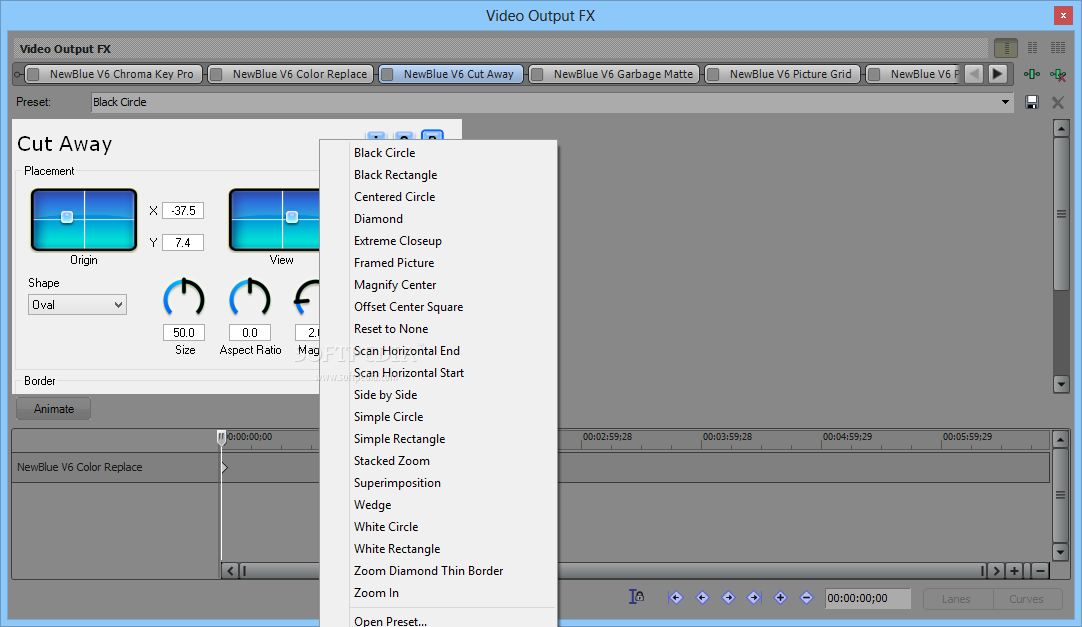This screenshot has width=1082, height=627.
Task: Choose the Wedge preset
Action: (x=372, y=505)
